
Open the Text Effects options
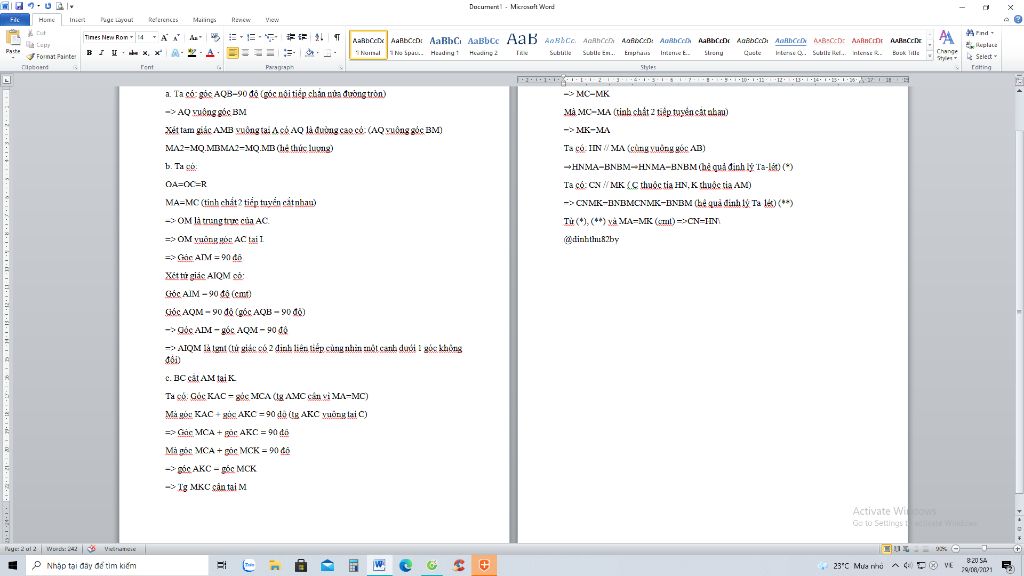point(176,53)
